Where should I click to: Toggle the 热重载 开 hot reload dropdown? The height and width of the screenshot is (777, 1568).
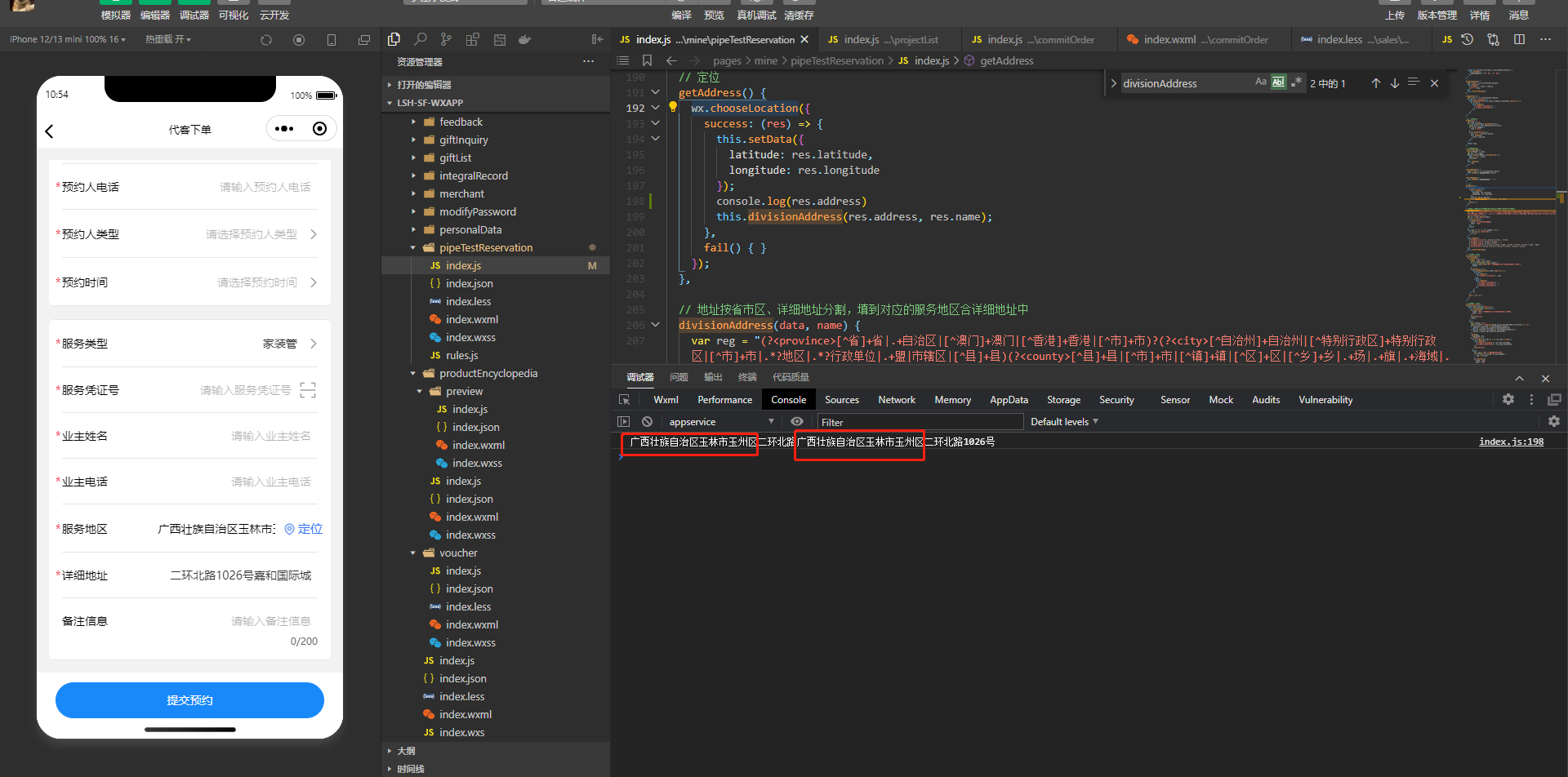pyautogui.click(x=168, y=39)
